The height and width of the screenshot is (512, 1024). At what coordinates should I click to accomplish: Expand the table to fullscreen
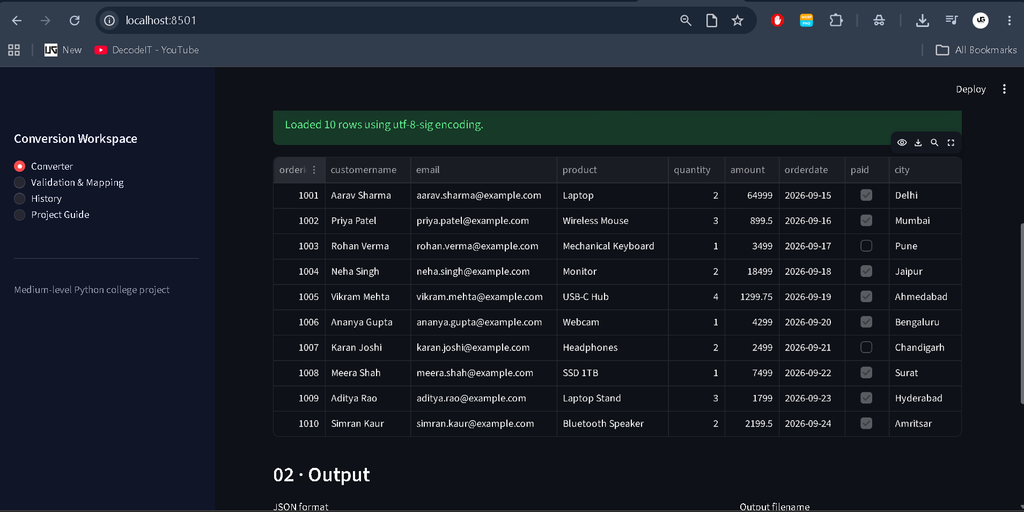point(951,142)
